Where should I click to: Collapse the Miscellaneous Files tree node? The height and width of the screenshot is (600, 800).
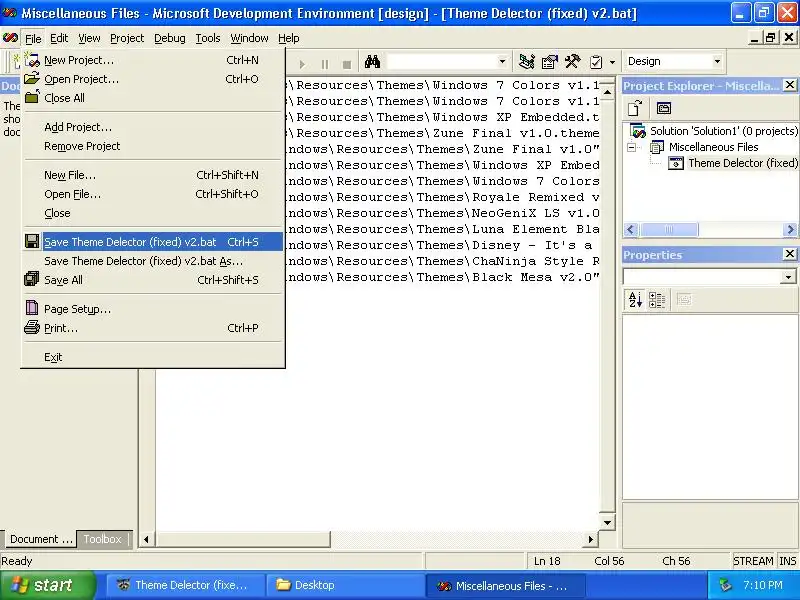[632, 147]
